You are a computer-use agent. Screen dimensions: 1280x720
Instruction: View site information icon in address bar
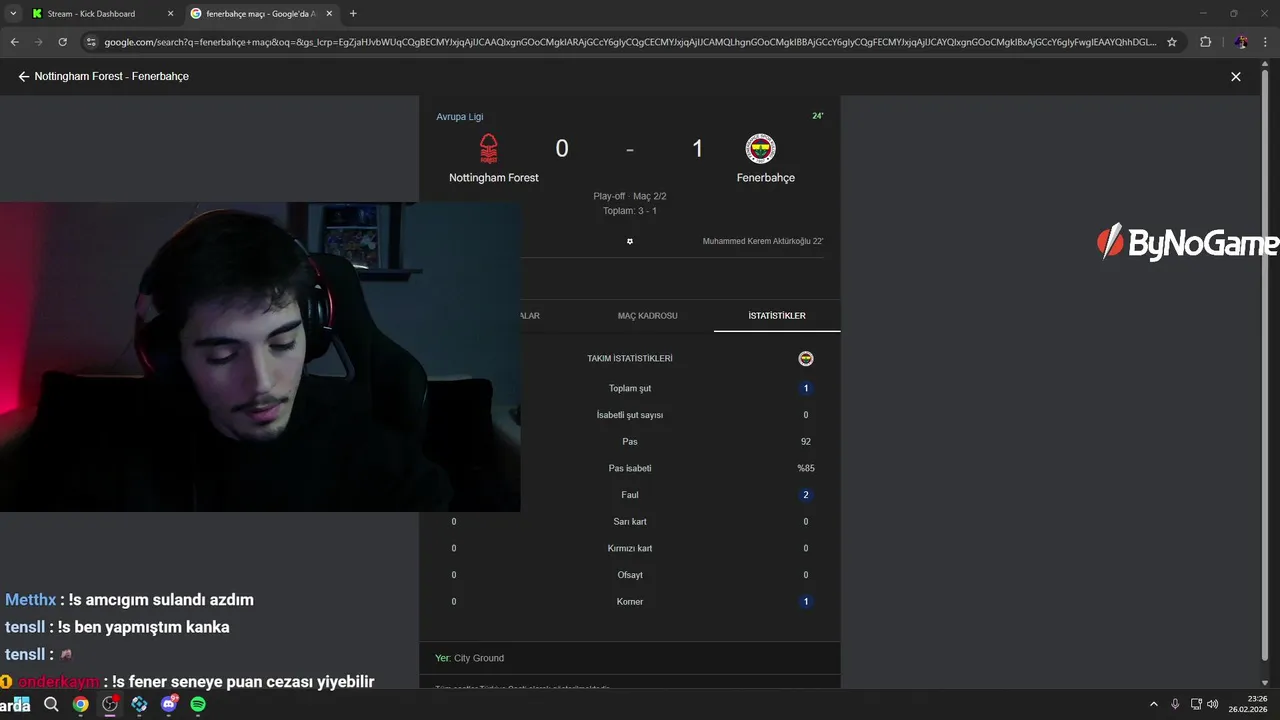point(91,42)
